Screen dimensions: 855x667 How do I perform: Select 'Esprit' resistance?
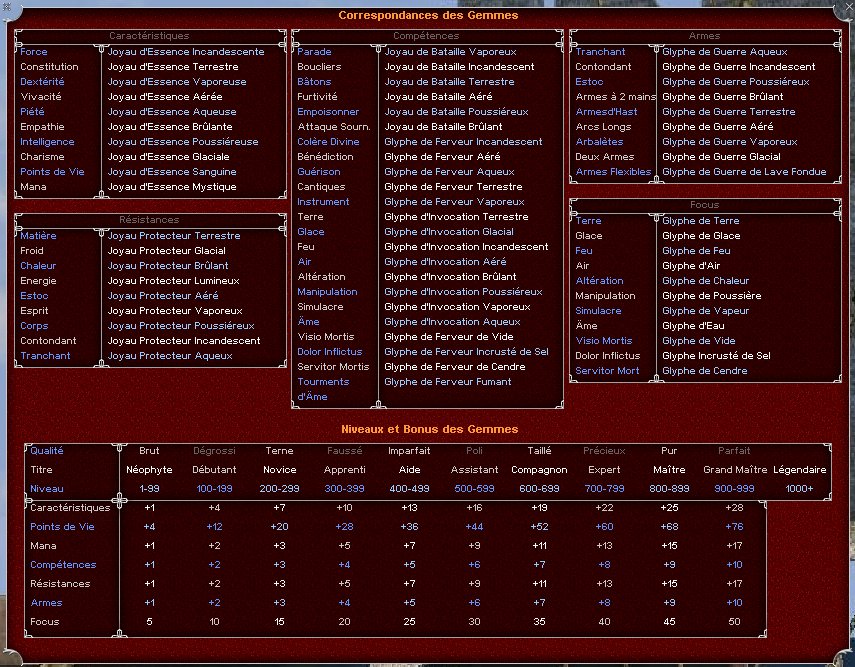(x=34, y=311)
